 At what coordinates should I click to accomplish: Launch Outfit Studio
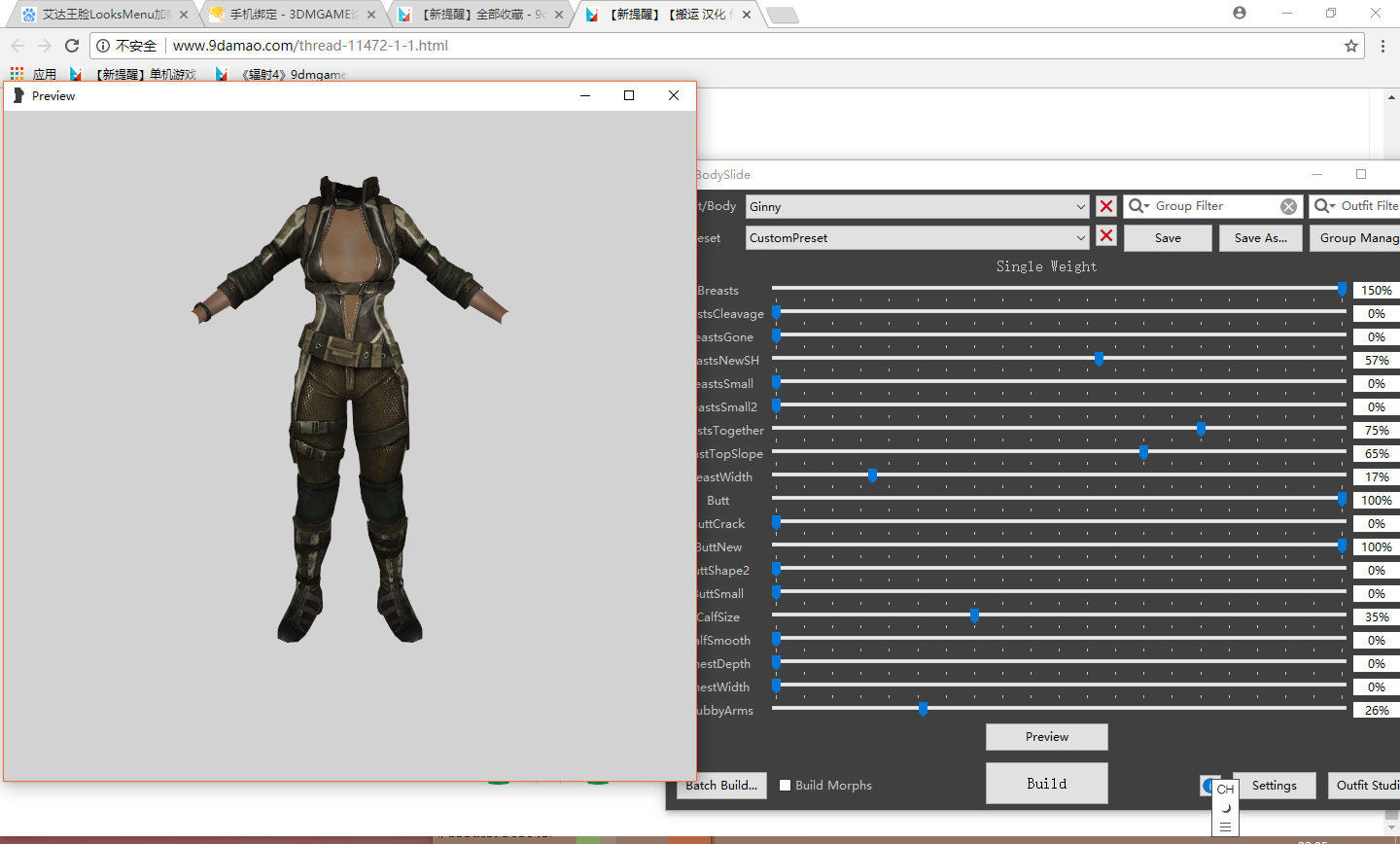pyautogui.click(x=1364, y=786)
